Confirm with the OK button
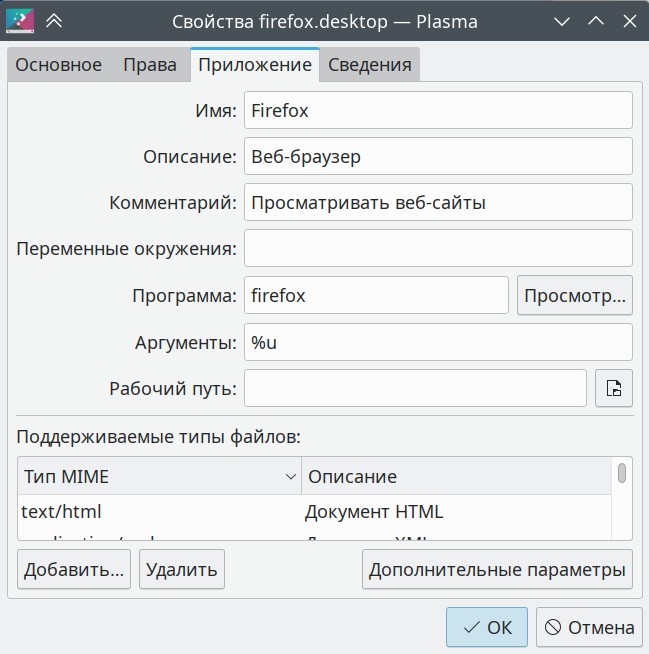Image resolution: width=649 pixels, height=654 pixels. pyautogui.click(x=487, y=627)
